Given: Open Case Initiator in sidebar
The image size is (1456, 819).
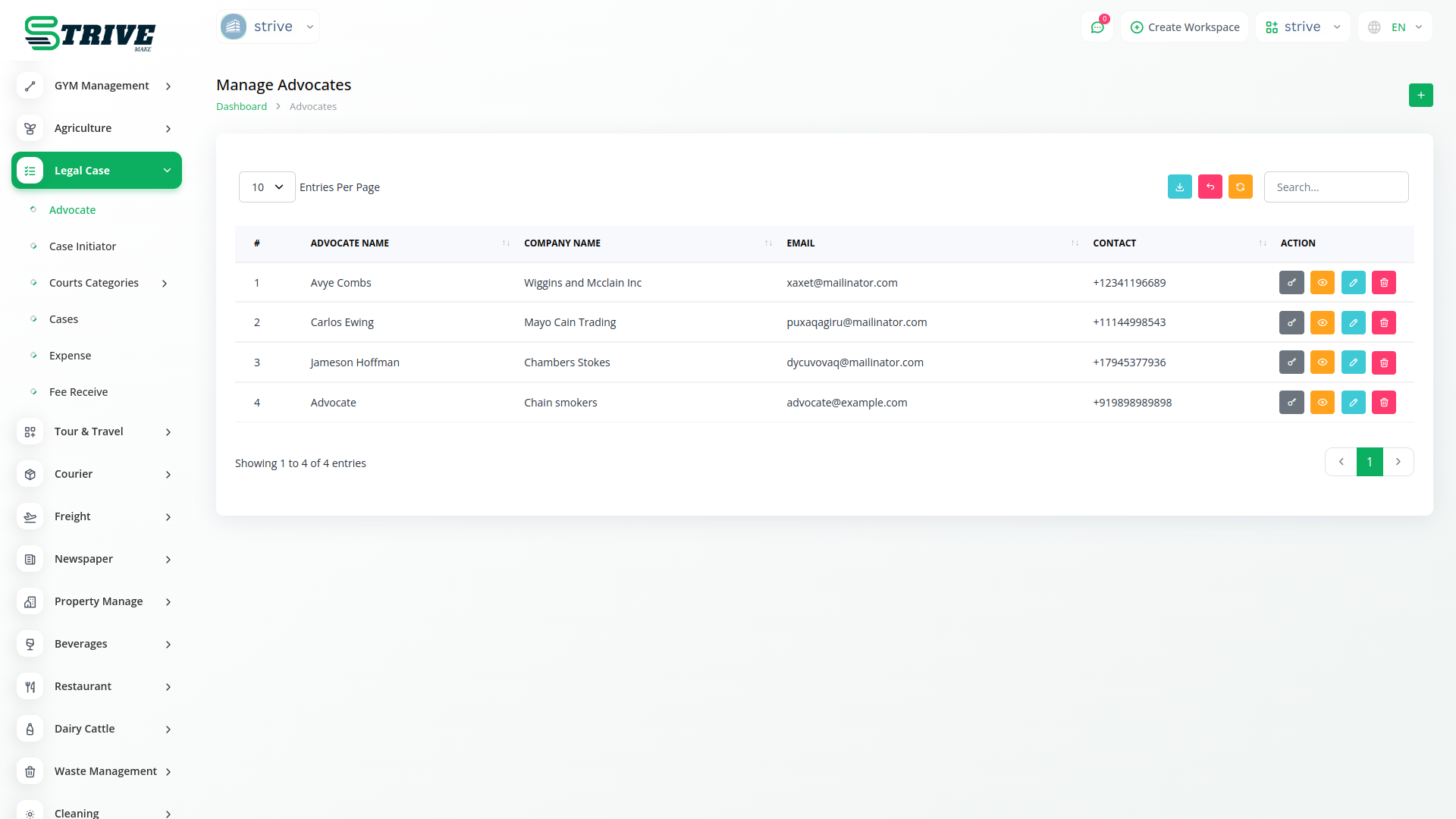Looking at the screenshot, I should point(82,246).
